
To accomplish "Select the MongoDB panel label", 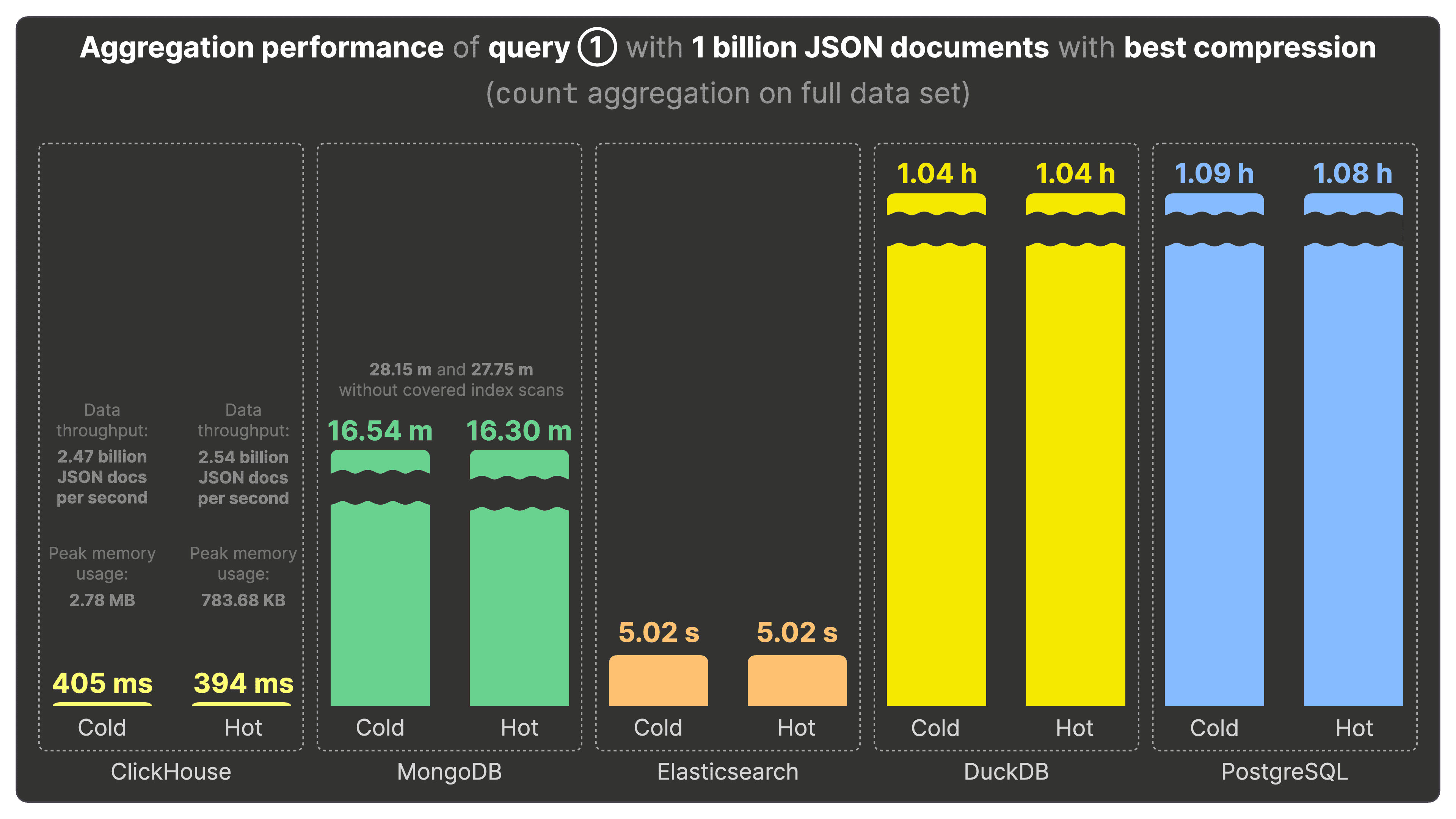I will 450,772.
